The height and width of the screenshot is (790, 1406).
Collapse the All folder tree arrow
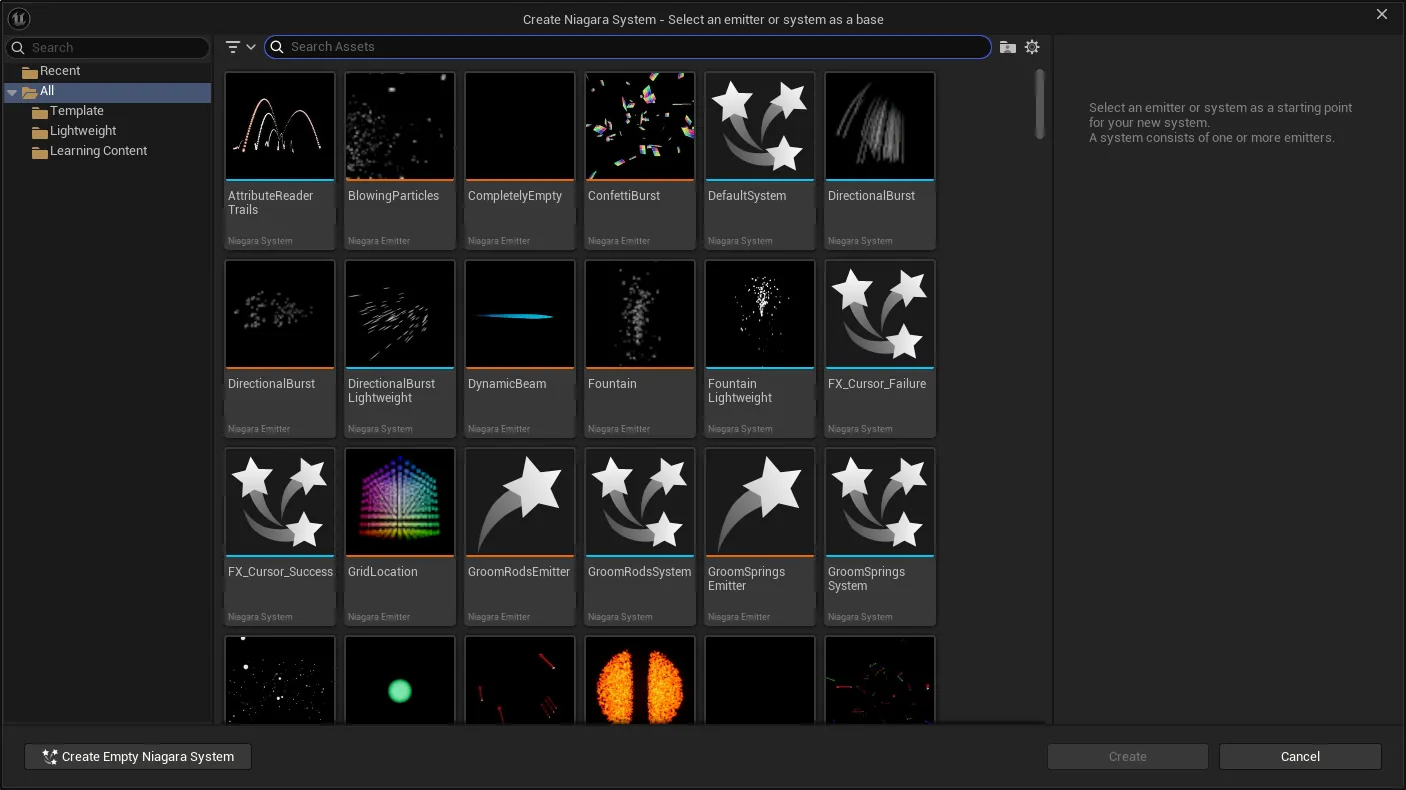12,92
